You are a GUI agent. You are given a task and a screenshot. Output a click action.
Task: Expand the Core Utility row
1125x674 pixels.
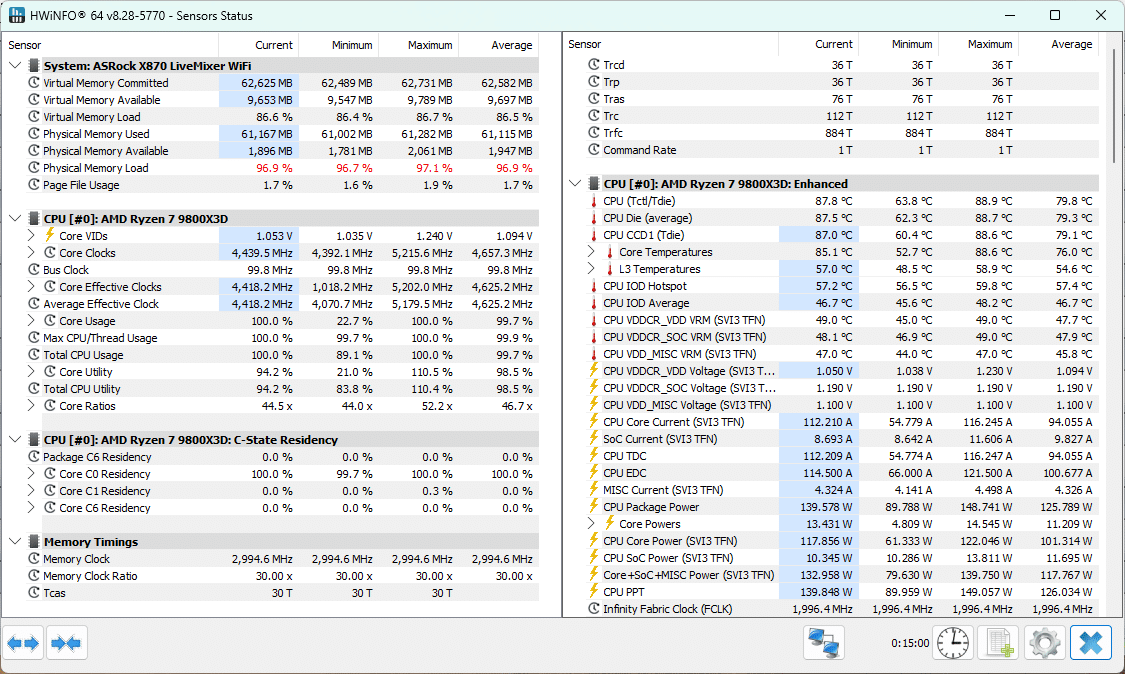pos(31,371)
